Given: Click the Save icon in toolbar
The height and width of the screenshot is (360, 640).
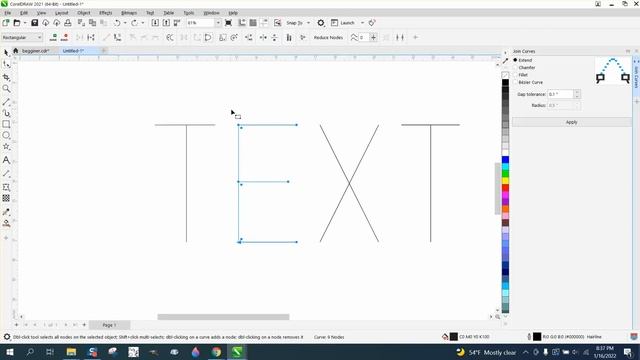Looking at the screenshot, I should [35, 23].
